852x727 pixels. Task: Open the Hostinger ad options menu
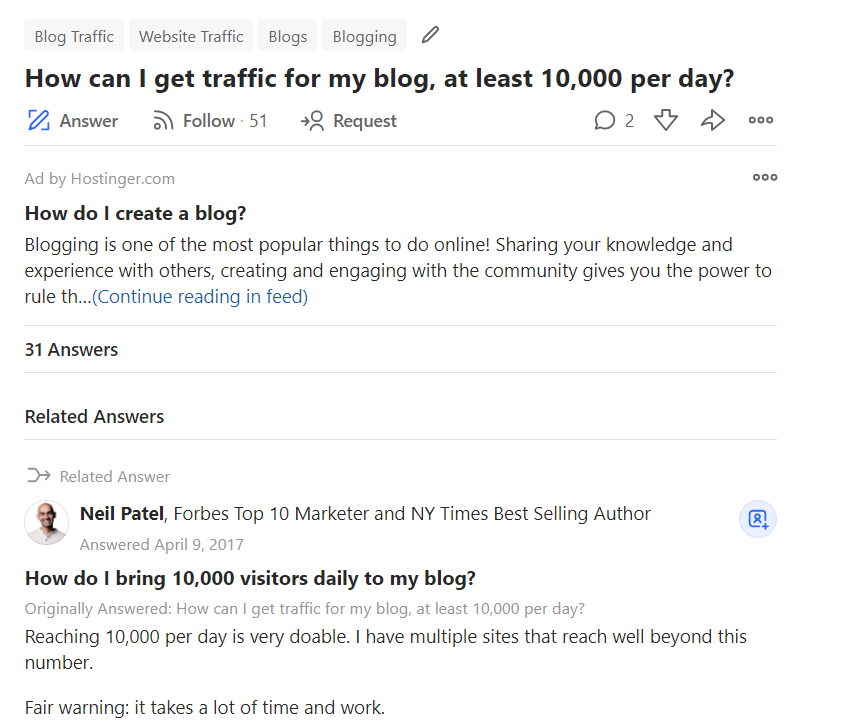[x=765, y=178]
